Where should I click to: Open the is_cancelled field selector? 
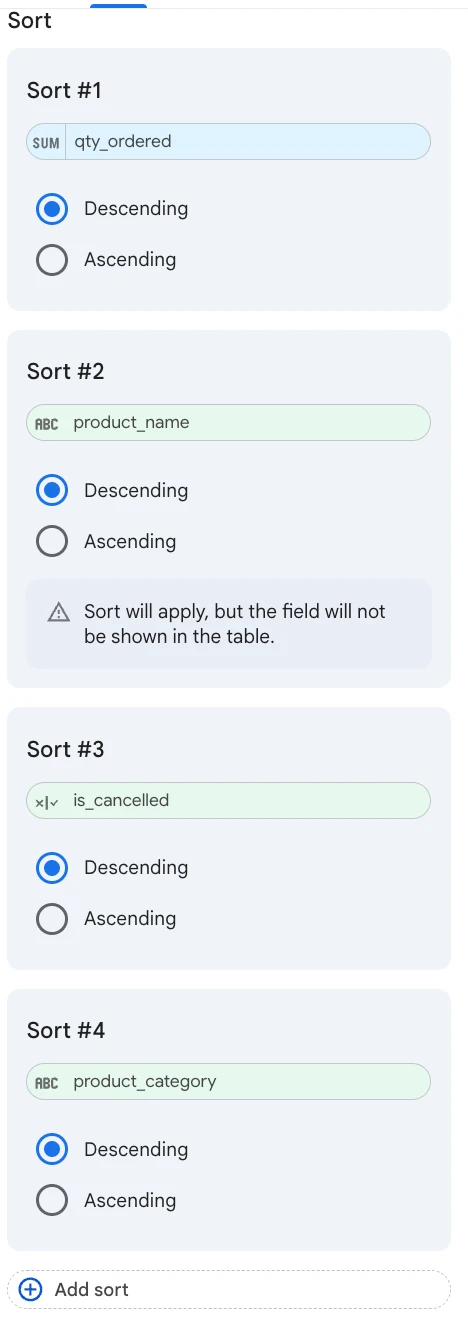[x=229, y=801]
